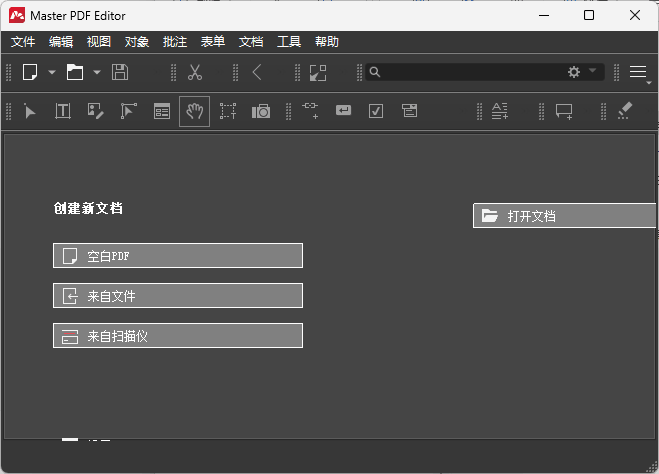Screen dimensions: 659x474
Task: Select the Edit Forms tool
Action: (x=162, y=111)
